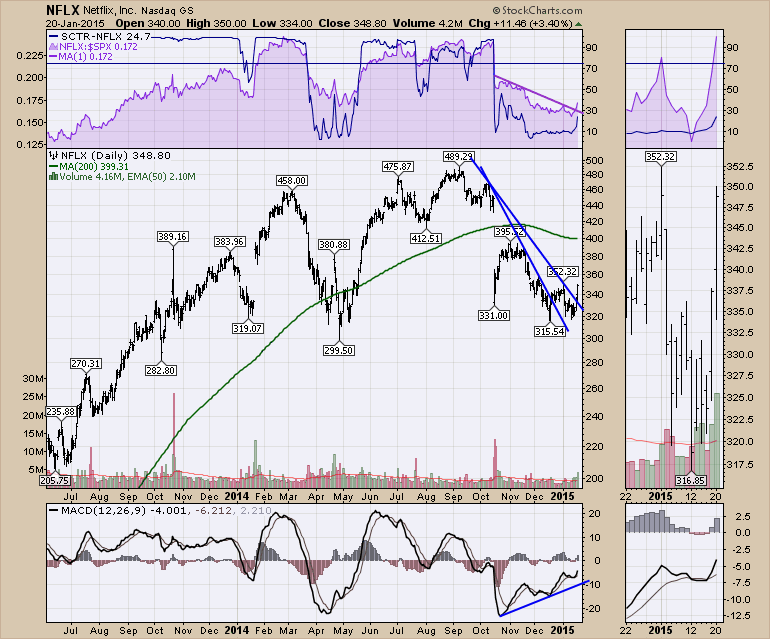Click the volume bars icon beside Volume 4.16M
The height and width of the screenshot is (639, 770).
(54, 177)
